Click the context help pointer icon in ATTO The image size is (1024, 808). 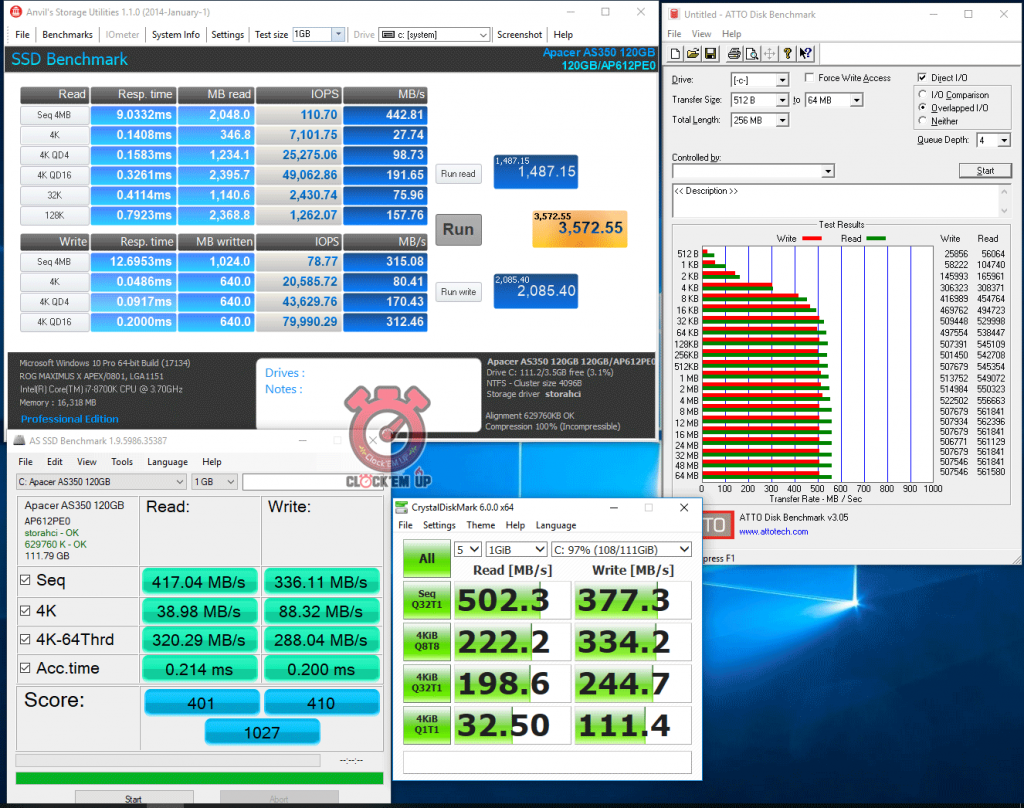[x=806, y=53]
